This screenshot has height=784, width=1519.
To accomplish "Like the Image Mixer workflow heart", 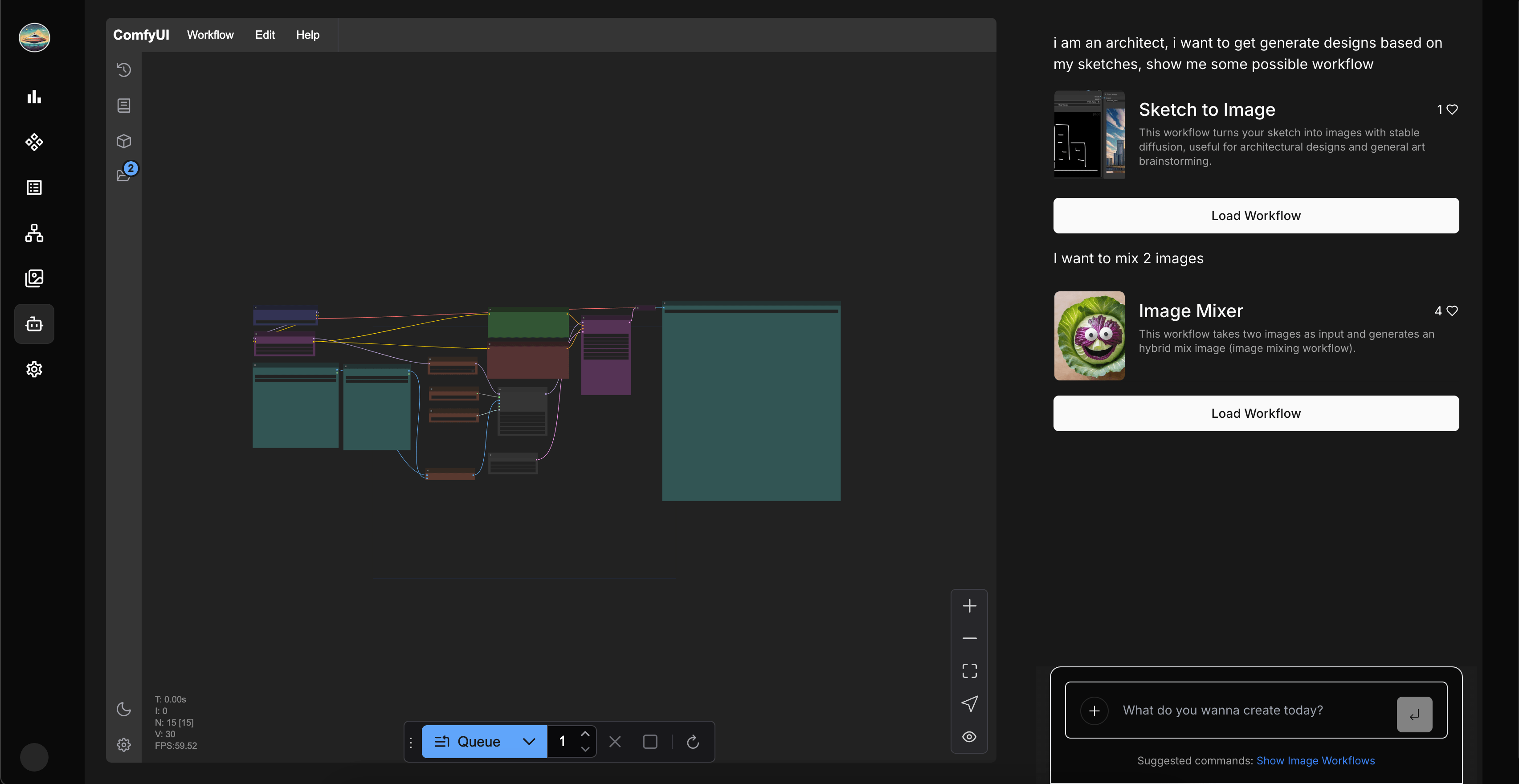I will [1452, 310].
